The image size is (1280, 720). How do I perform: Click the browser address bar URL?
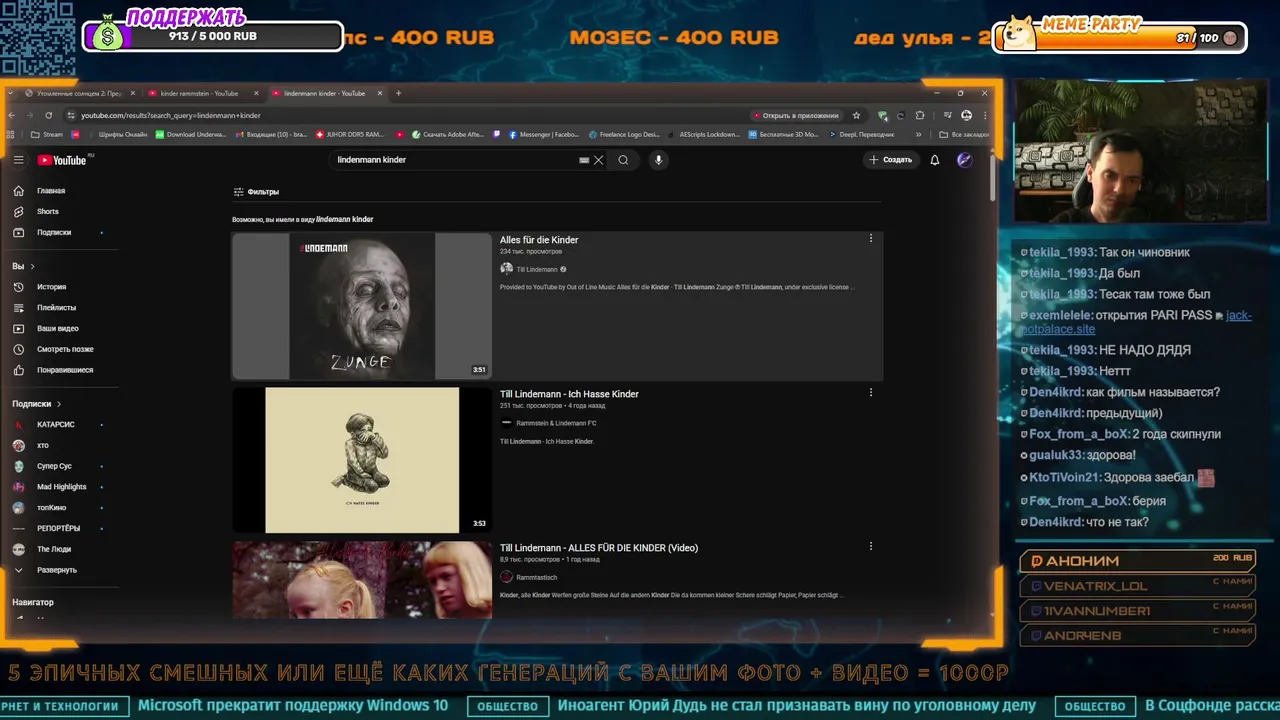[170, 116]
